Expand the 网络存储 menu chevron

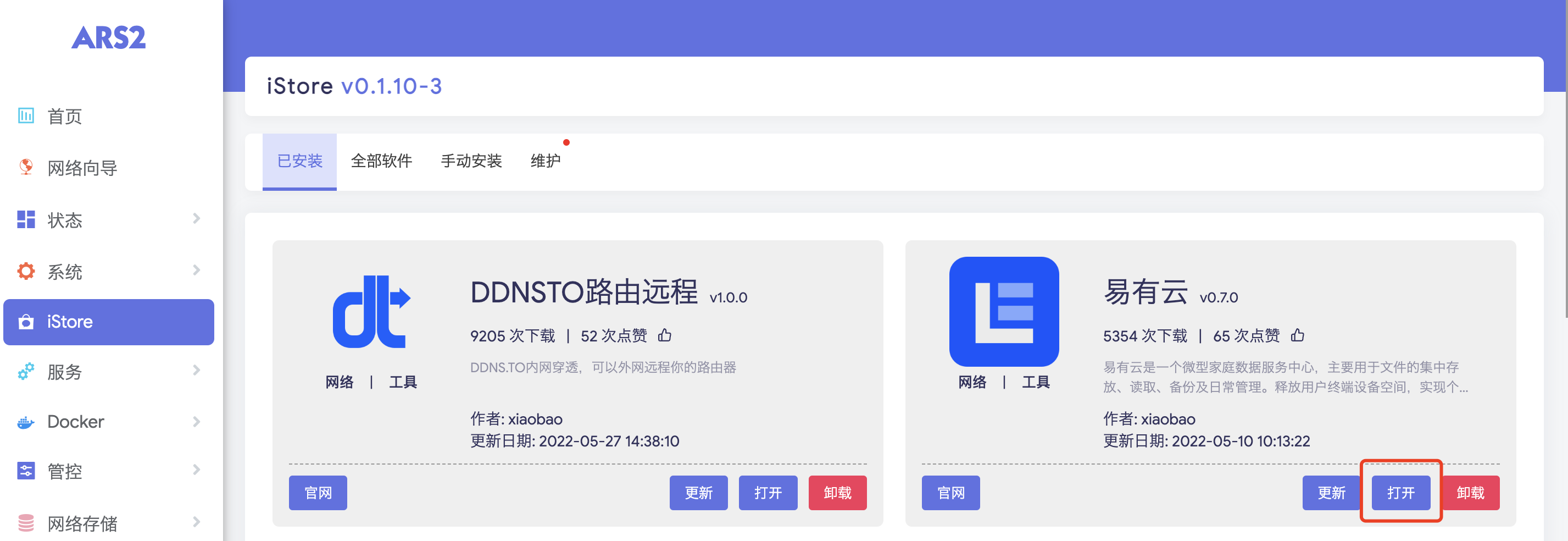point(196,522)
